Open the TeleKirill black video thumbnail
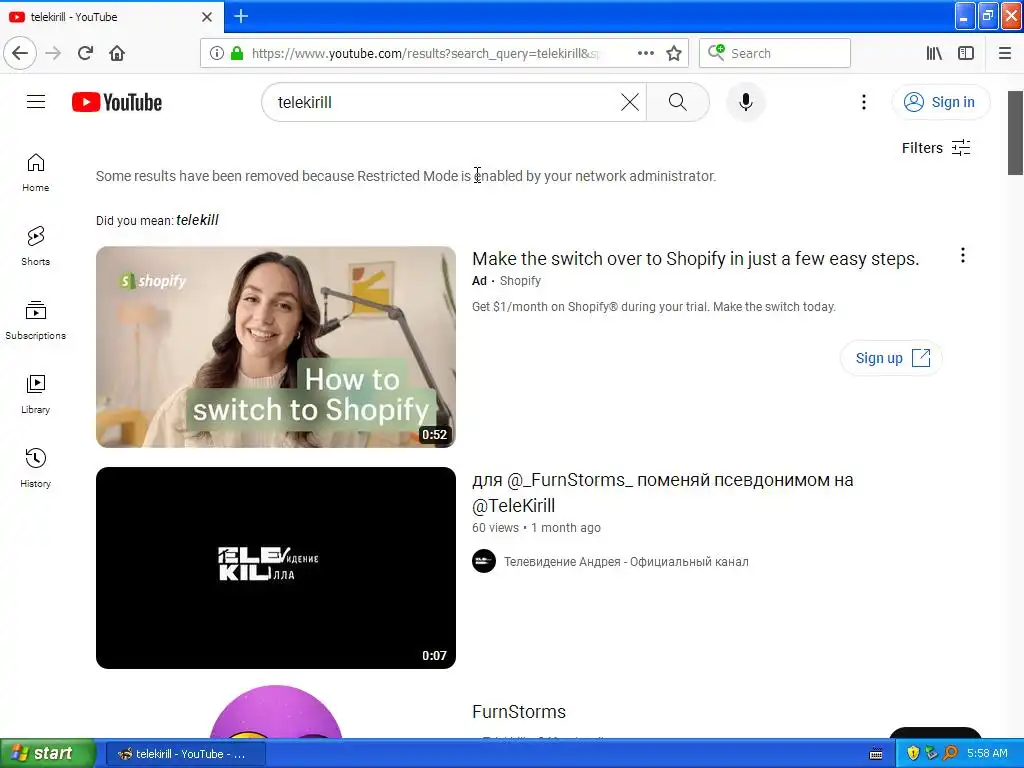Screen dimensions: 1024x768 click(x=276, y=568)
